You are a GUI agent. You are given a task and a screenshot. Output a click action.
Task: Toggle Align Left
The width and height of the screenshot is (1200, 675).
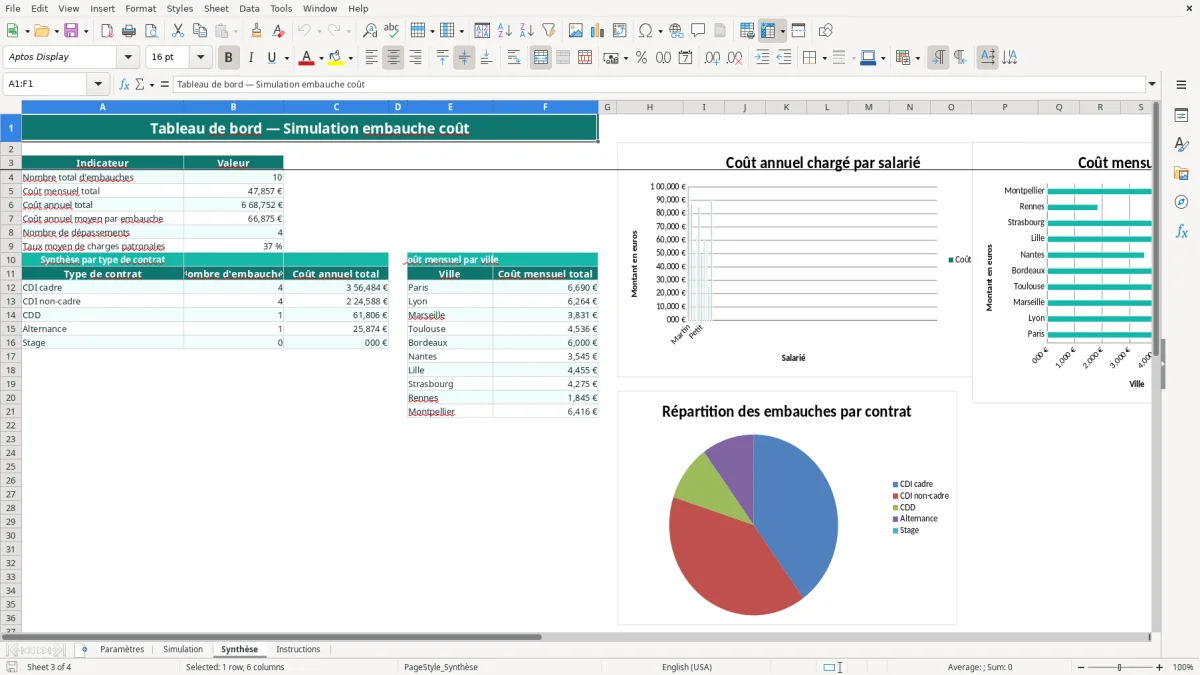pos(371,58)
